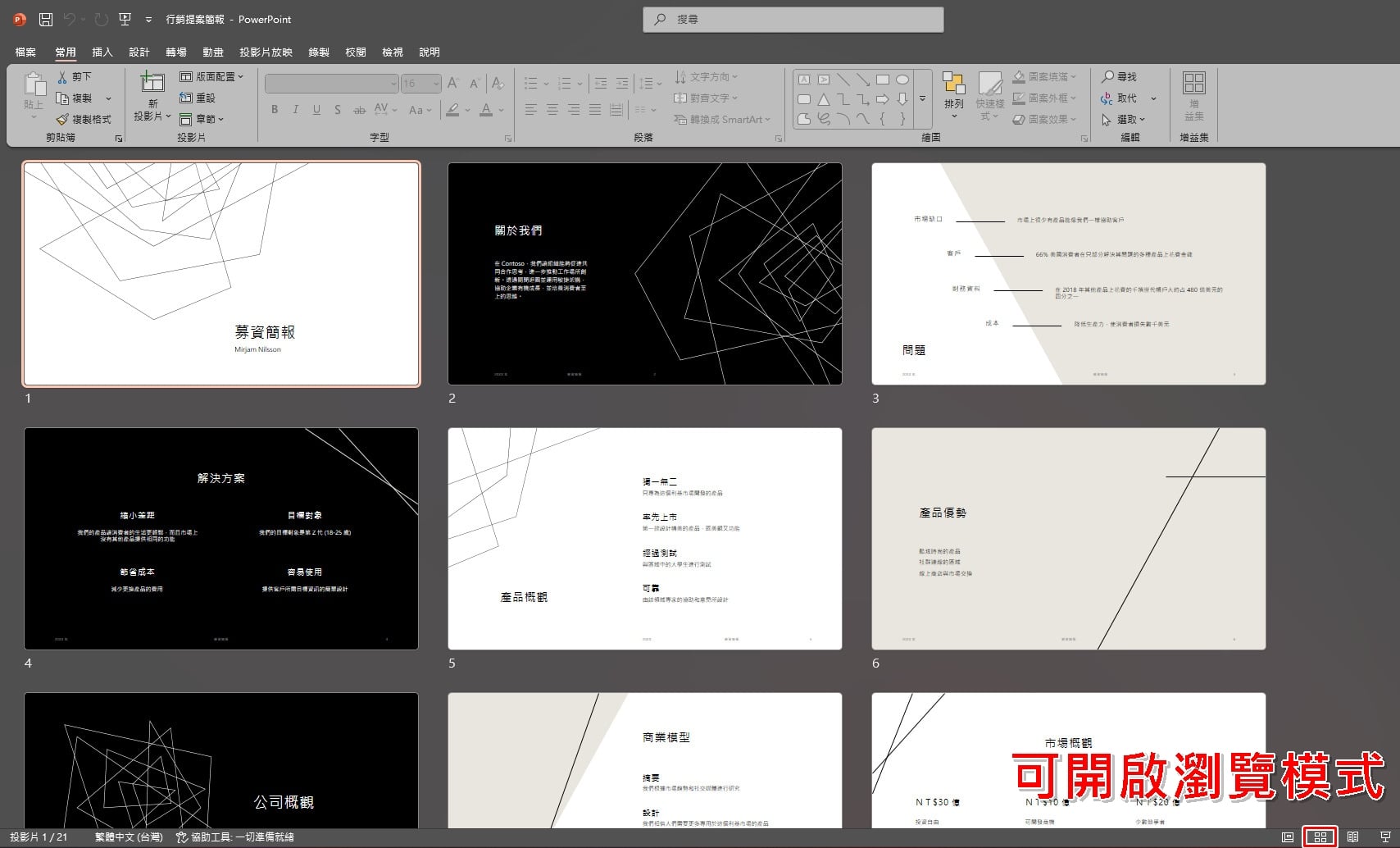Viewport: 1400px width, 848px height.
Task: Select slide 5 產品概觀 thumbnail
Action: click(x=645, y=539)
